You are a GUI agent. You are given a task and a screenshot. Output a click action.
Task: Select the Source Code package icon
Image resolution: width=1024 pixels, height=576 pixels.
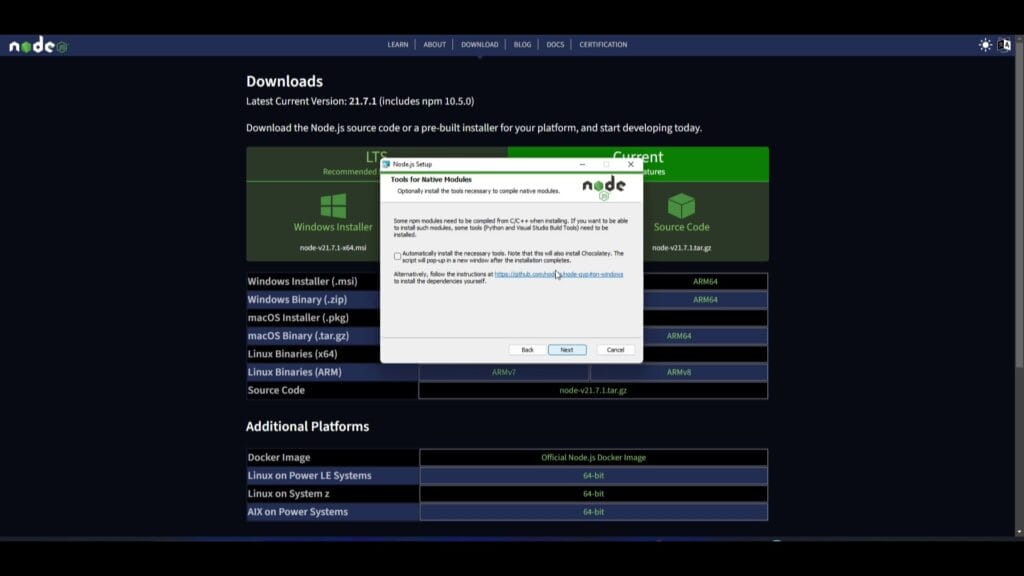click(681, 205)
